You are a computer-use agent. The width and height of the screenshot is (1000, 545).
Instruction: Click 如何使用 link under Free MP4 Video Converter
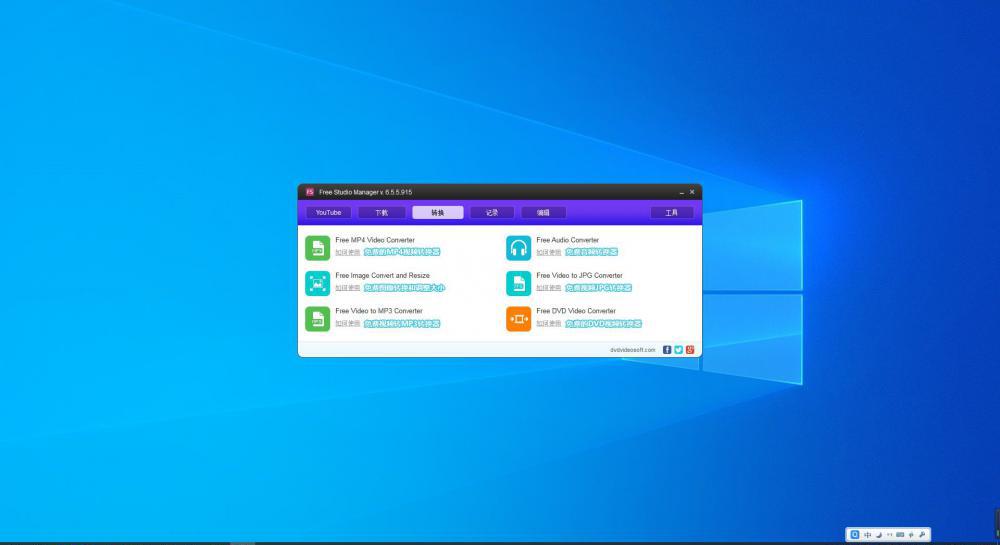pyautogui.click(x=348, y=252)
